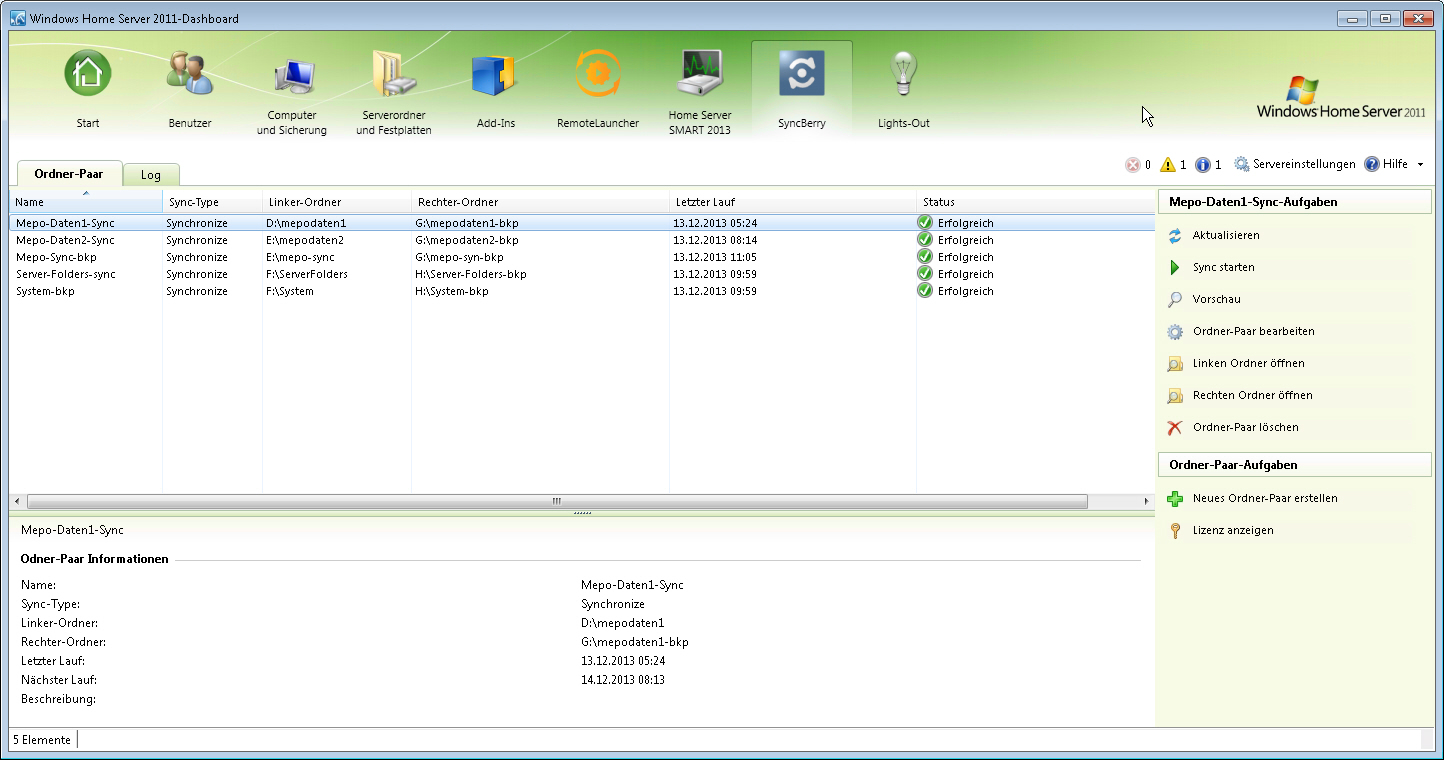1444x760 pixels.
Task: Click Ordner-Paar bearbeiten gear icon
Action: [1175, 332]
